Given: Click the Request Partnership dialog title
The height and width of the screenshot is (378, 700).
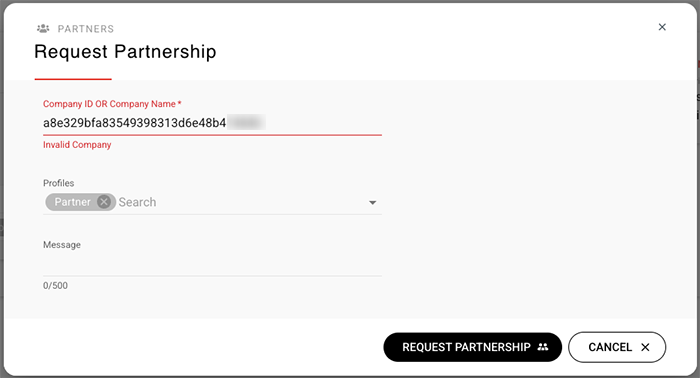Looking at the screenshot, I should (125, 52).
